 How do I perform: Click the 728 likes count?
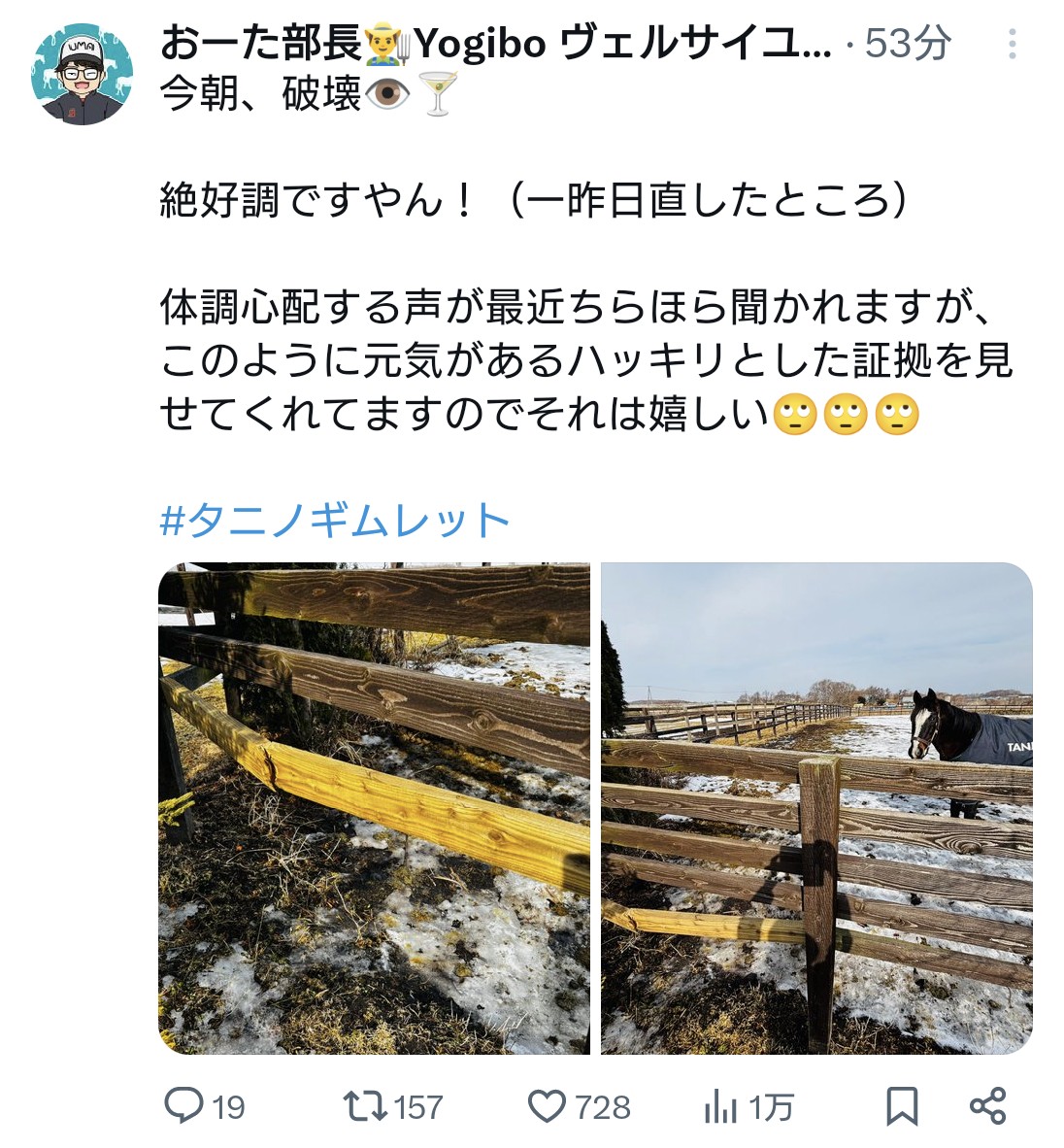tap(603, 1107)
